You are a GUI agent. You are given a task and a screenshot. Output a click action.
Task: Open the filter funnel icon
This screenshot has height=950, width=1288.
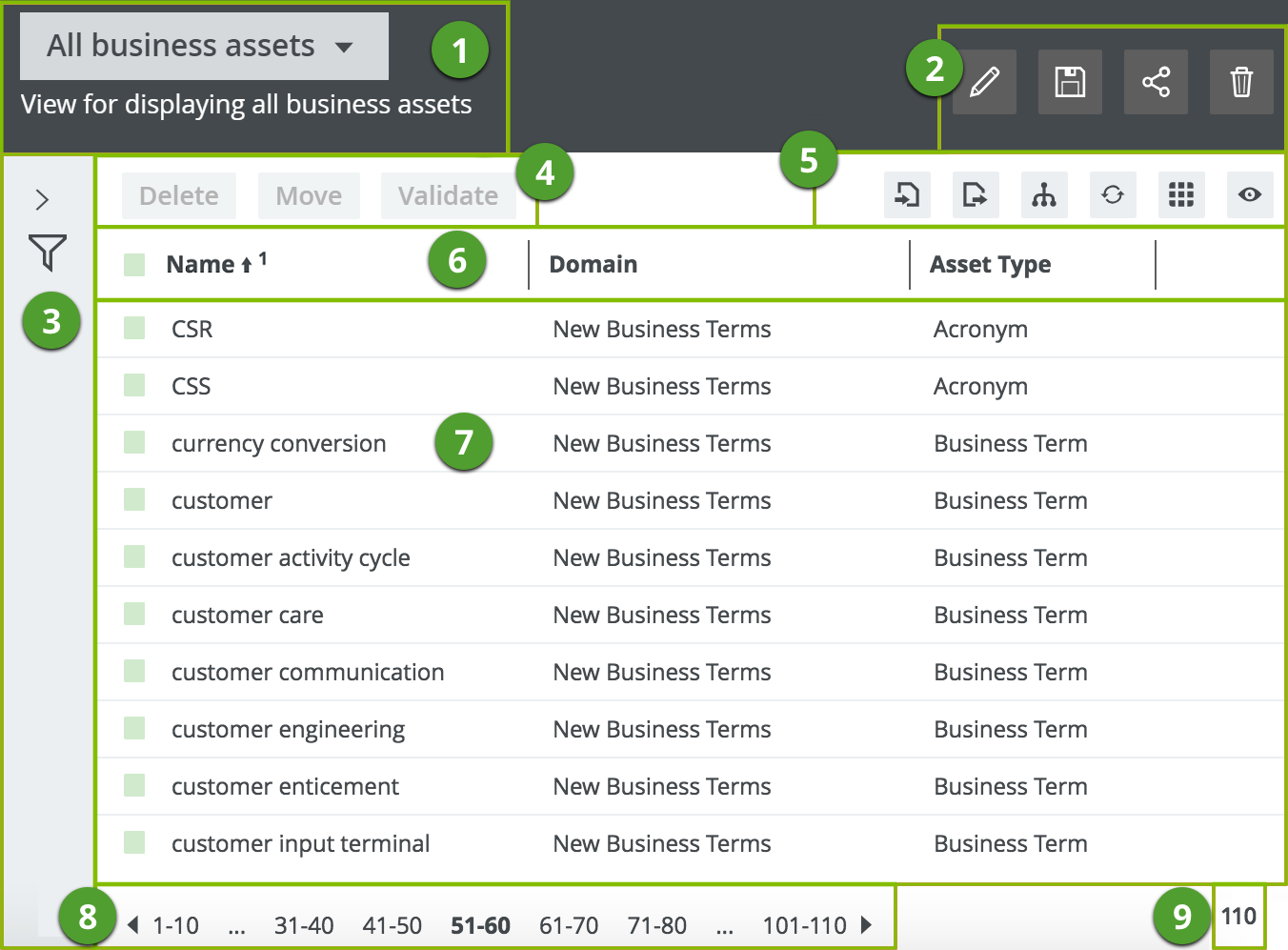pyautogui.click(x=47, y=253)
